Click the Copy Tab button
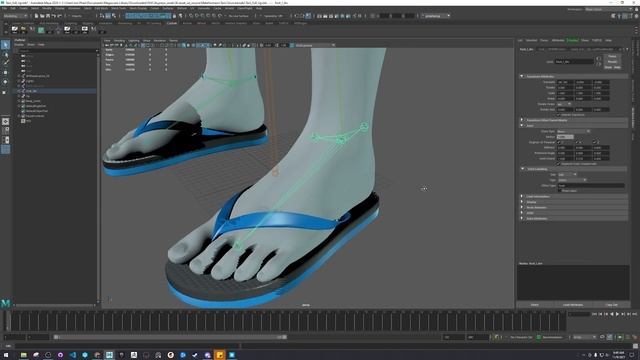This screenshot has width=640, height=360. point(611,305)
